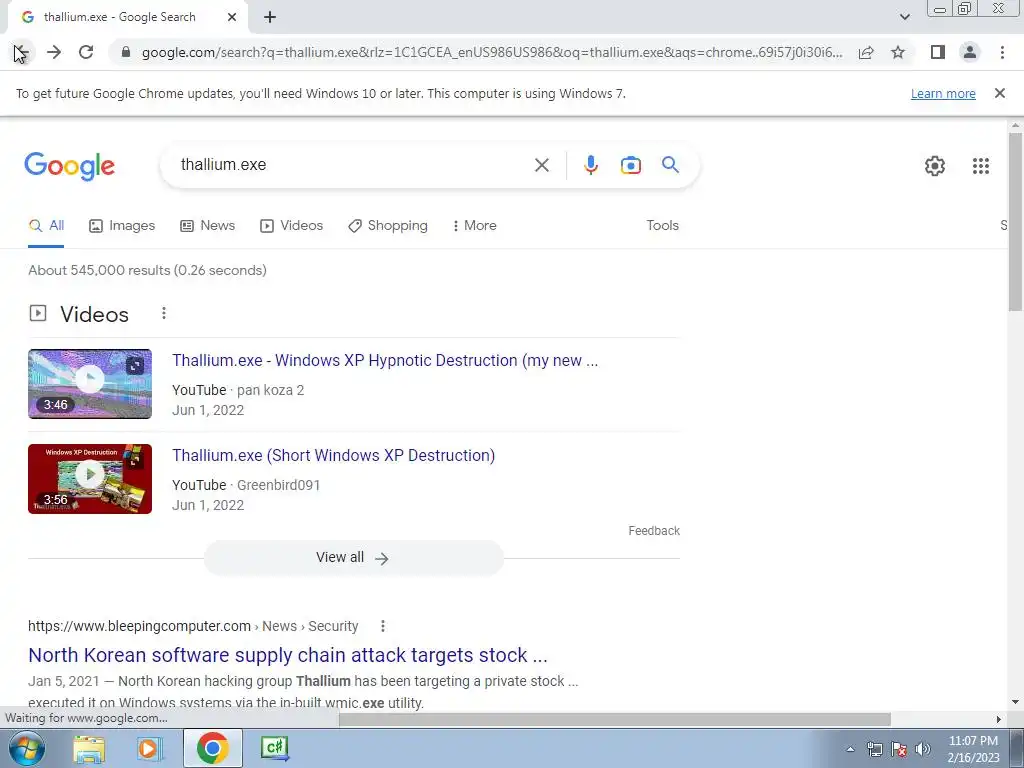
Task: Open Windows Explorer from the taskbar
Action: pyautogui.click(x=89, y=748)
